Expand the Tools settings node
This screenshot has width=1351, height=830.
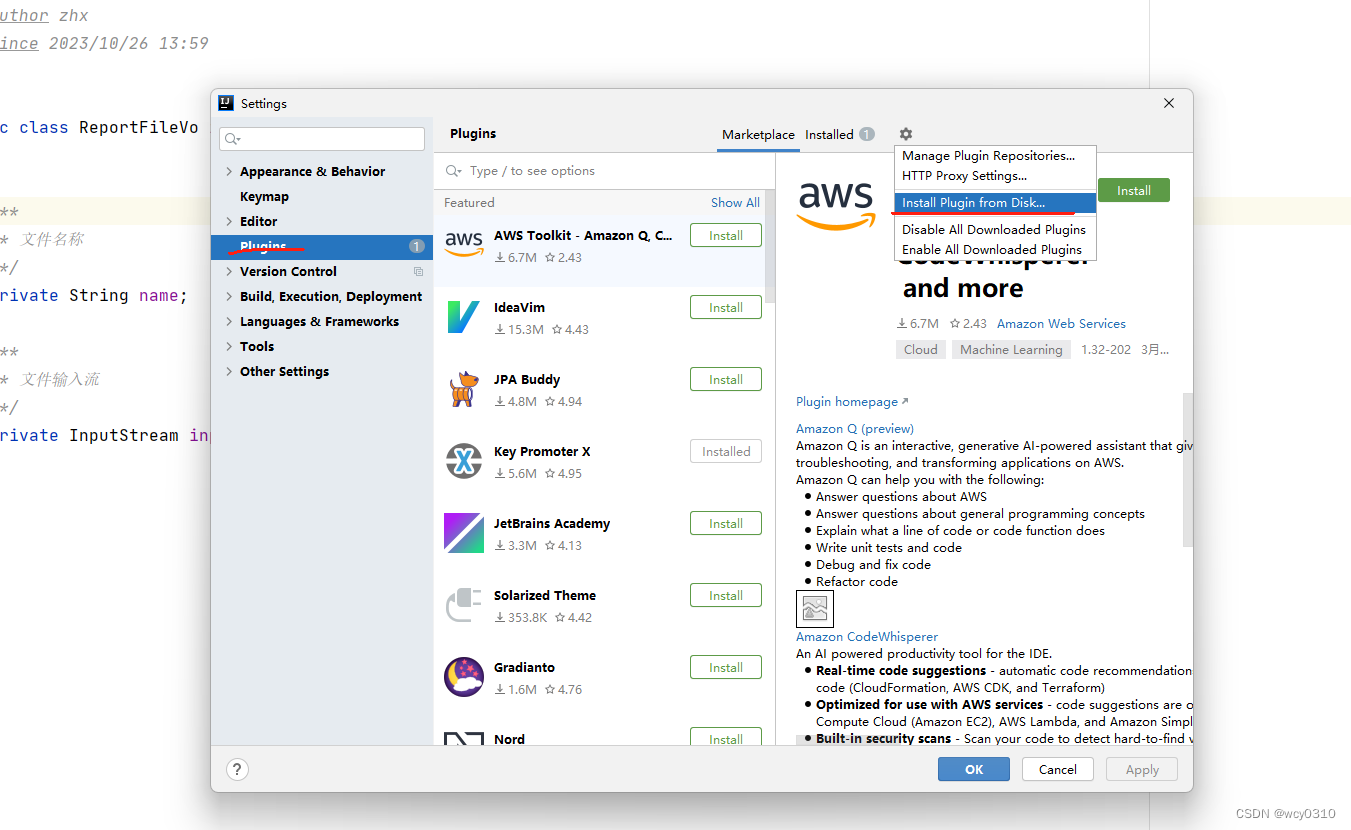pos(229,347)
